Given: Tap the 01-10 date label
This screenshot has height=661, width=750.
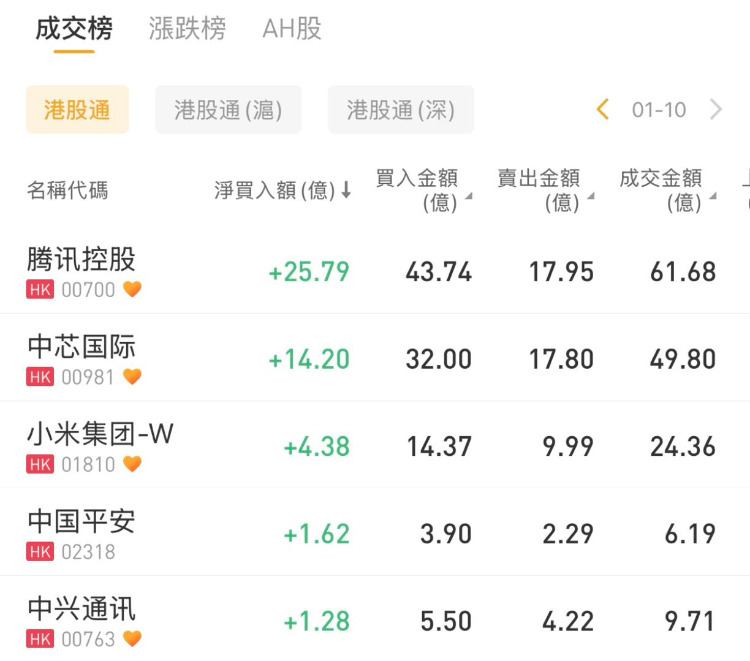Looking at the screenshot, I should click(659, 110).
